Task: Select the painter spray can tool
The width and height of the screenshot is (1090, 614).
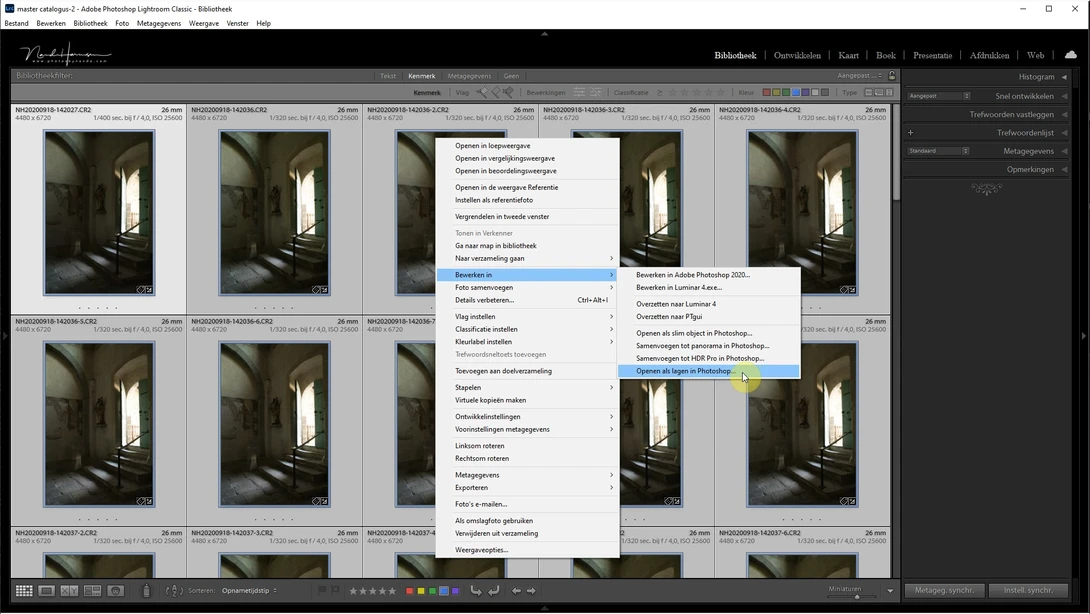Action: tap(146, 590)
